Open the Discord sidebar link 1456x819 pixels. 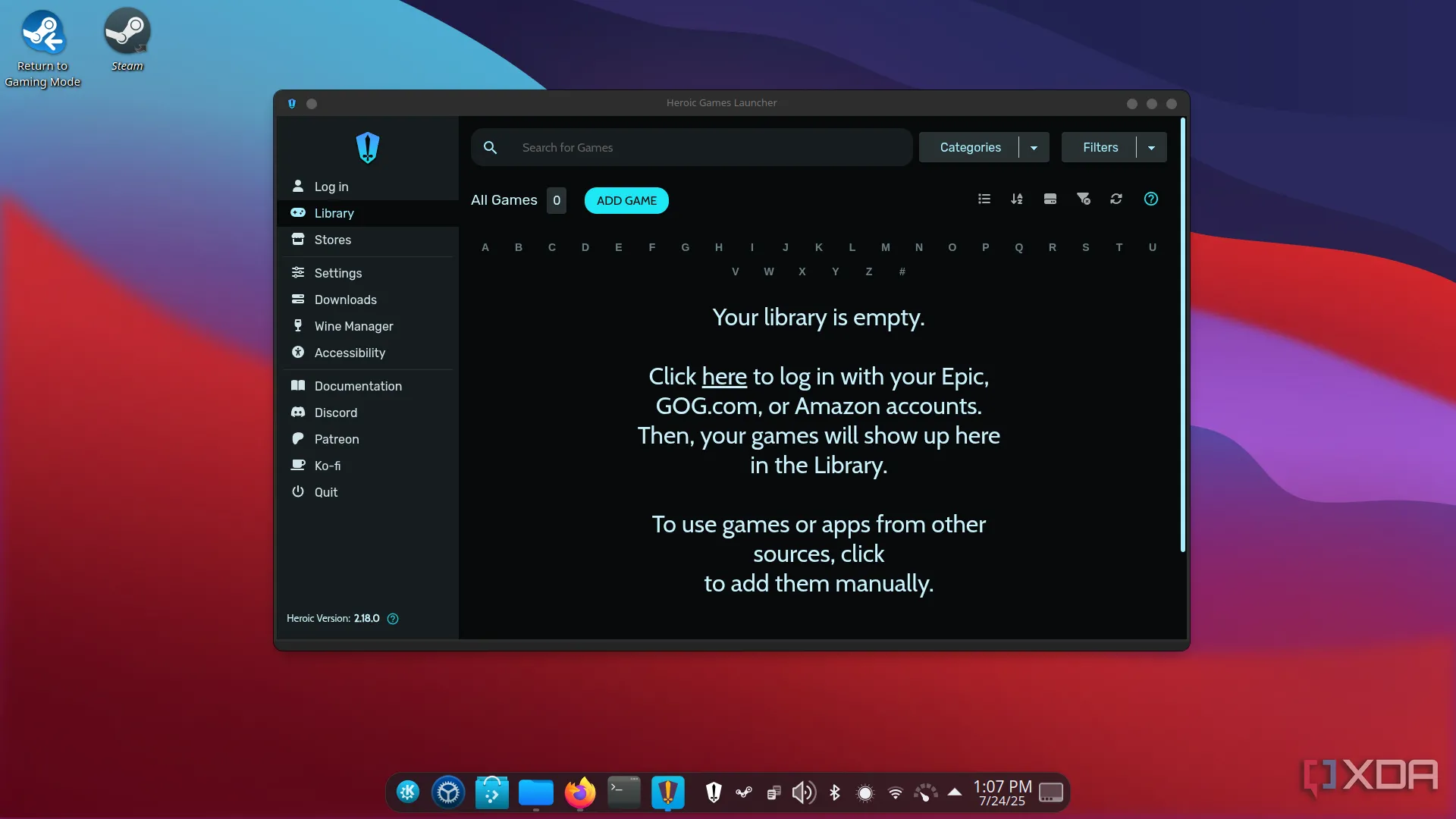[x=368, y=413]
